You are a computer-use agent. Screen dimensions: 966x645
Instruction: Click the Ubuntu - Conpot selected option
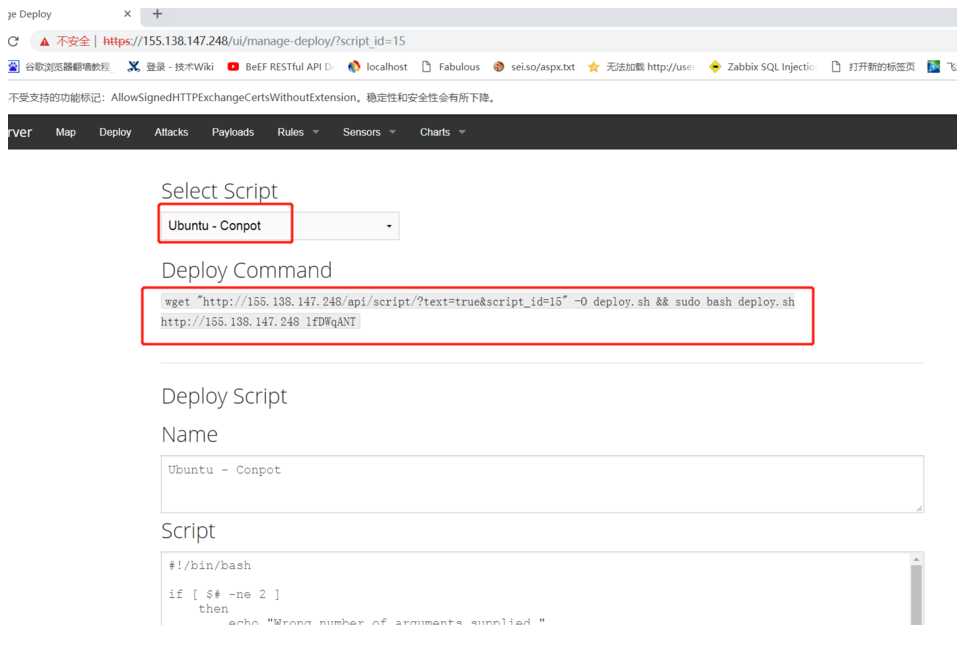click(214, 225)
